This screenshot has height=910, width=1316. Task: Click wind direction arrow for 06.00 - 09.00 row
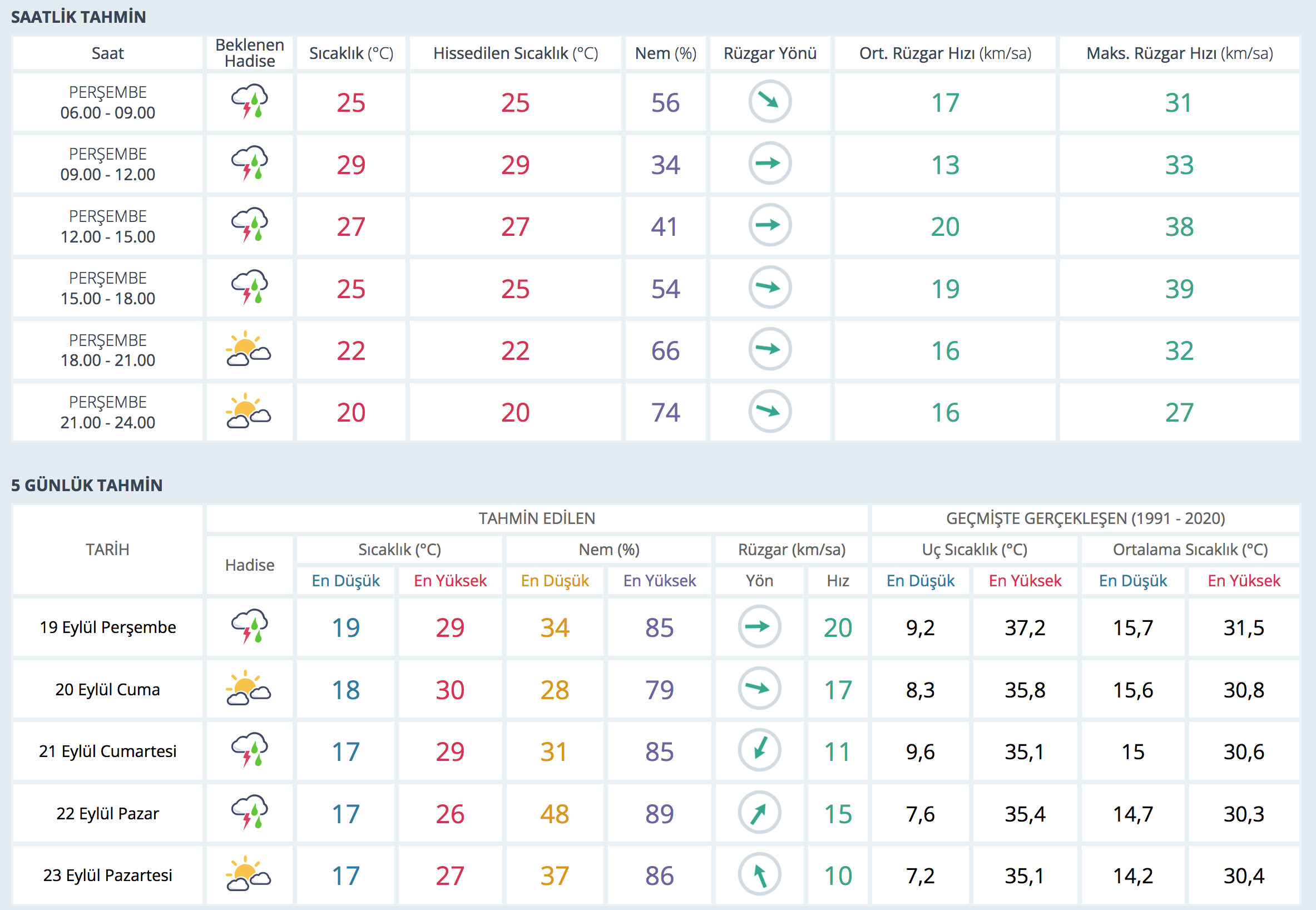[769, 101]
